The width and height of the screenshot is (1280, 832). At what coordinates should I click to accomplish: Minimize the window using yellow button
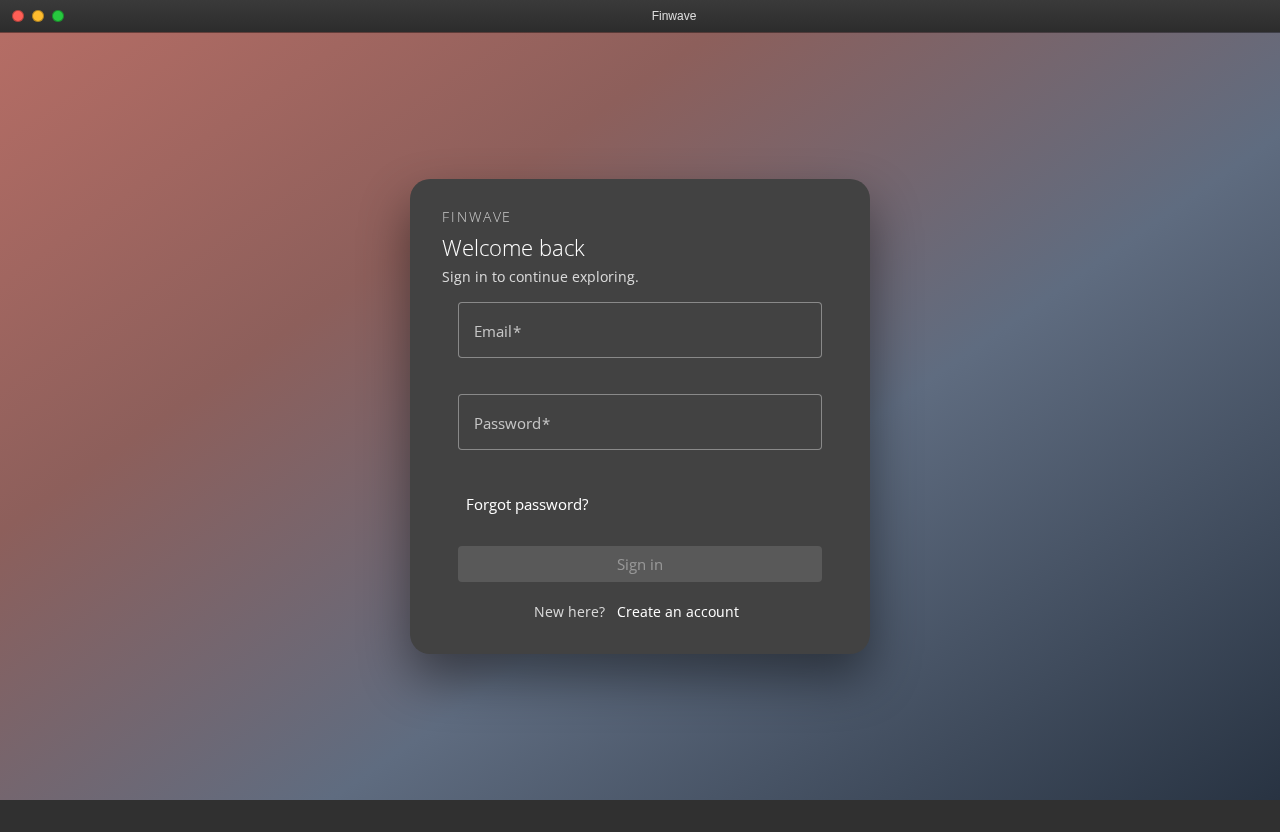pyautogui.click(x=38, y=16)
